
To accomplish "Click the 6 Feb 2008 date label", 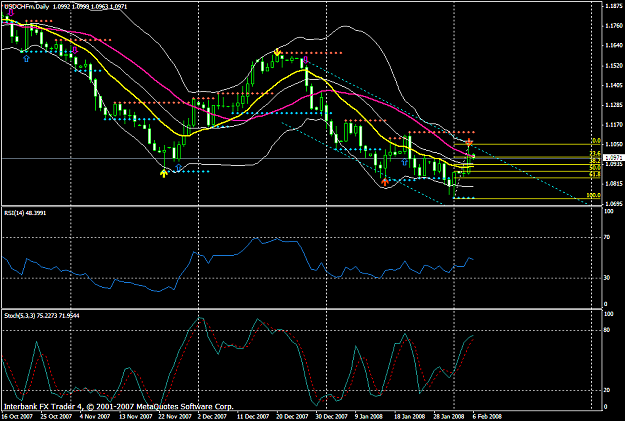I will click(487, 417).
